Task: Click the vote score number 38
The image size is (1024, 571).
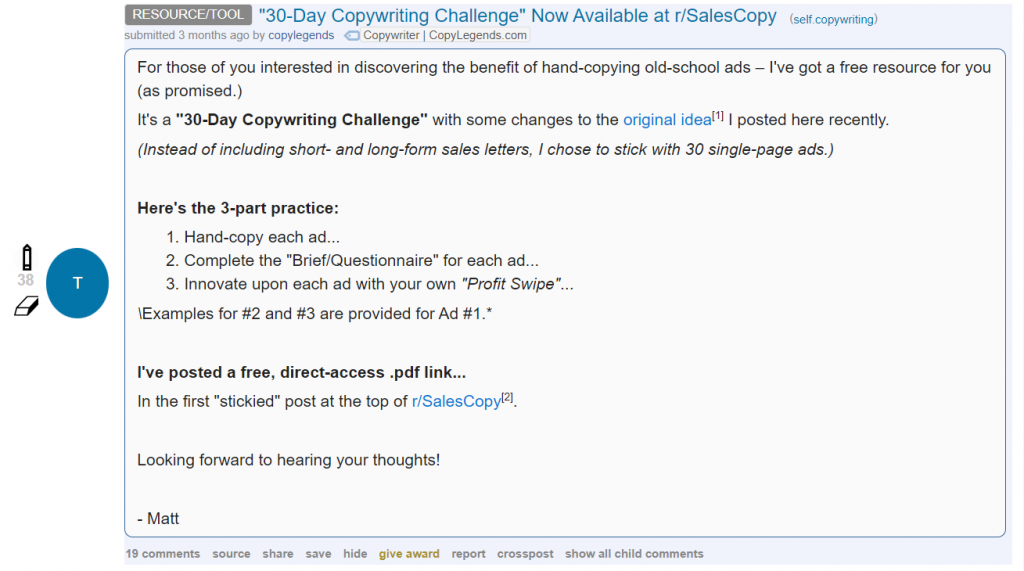Action: pyautogui.click(x=25, y=280)
